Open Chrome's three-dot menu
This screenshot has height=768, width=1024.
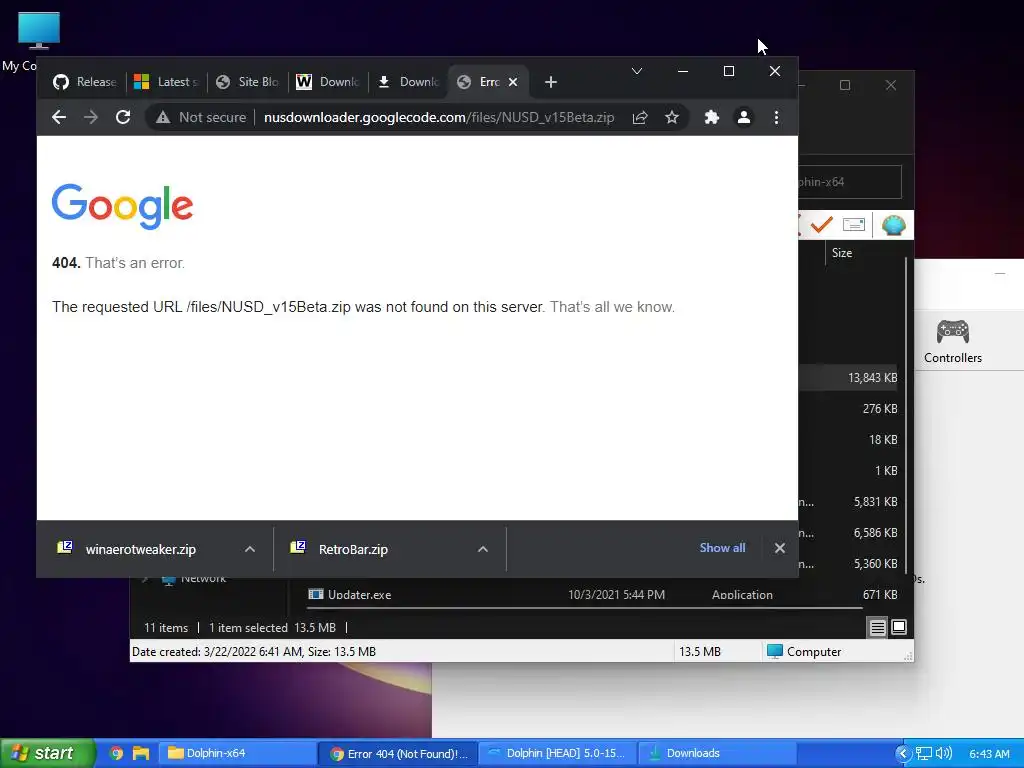776,118
